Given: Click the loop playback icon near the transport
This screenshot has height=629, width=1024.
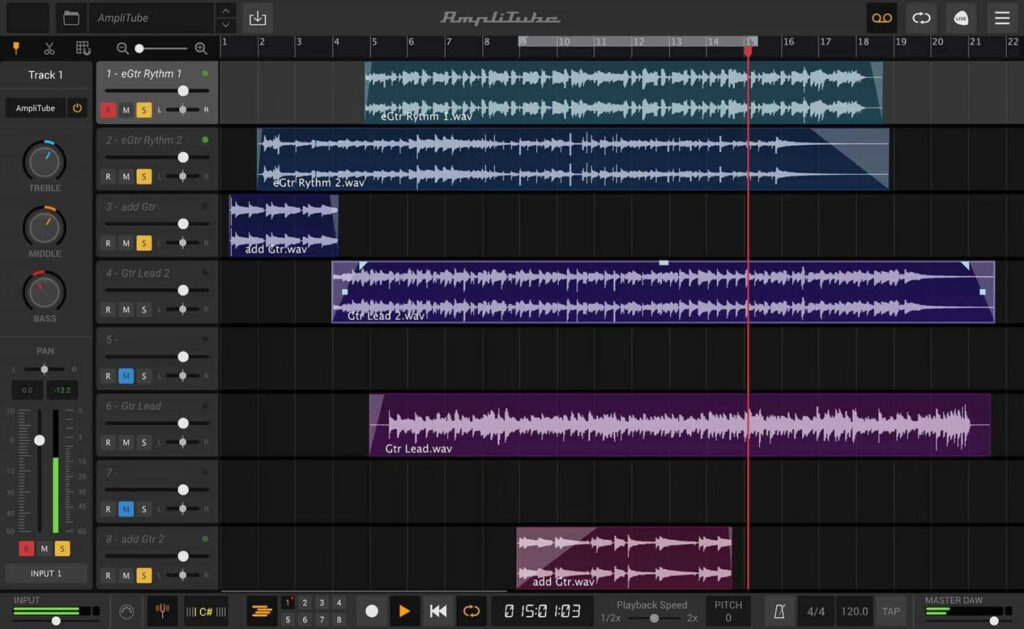Looking at the screenshot, I should [x=470, y=611].
